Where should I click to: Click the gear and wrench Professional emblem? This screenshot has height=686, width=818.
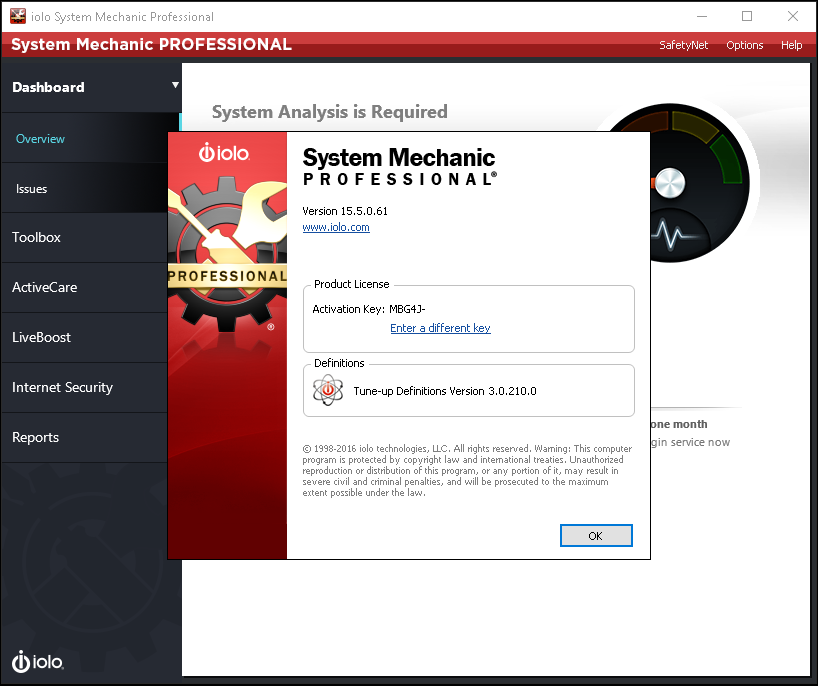click(227, 255)
